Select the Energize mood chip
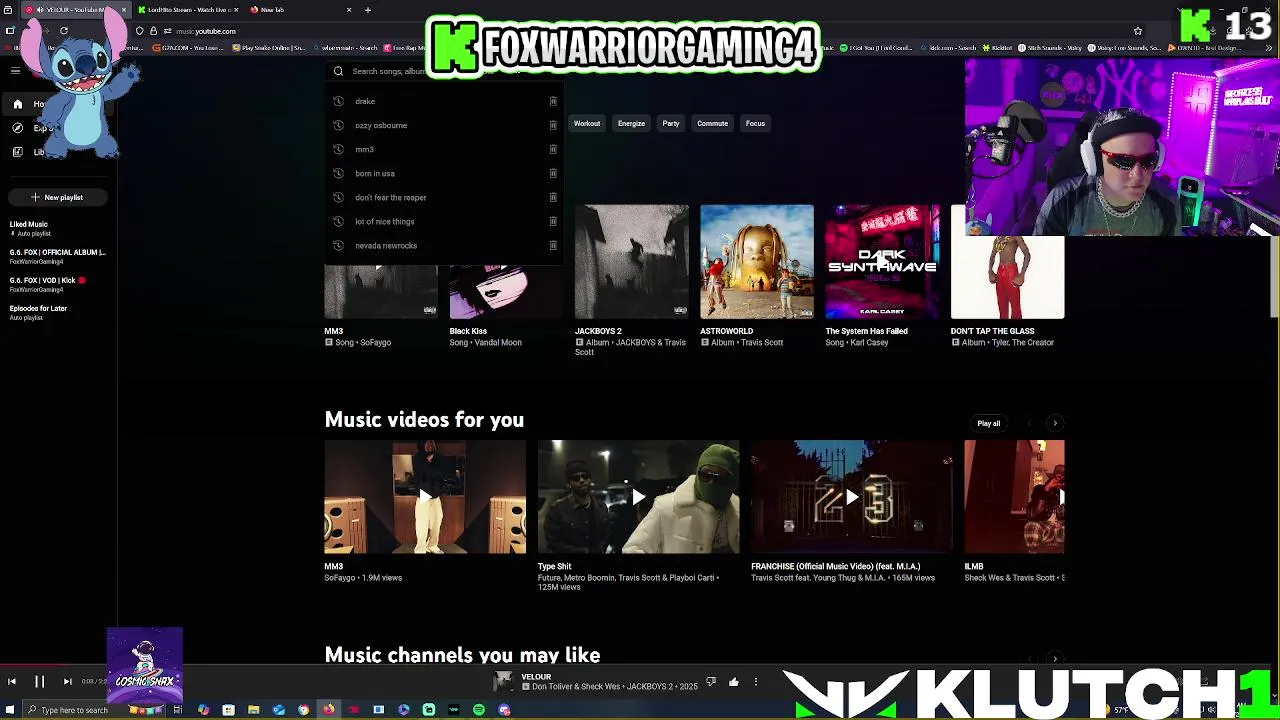 click(x=631, y=124)
